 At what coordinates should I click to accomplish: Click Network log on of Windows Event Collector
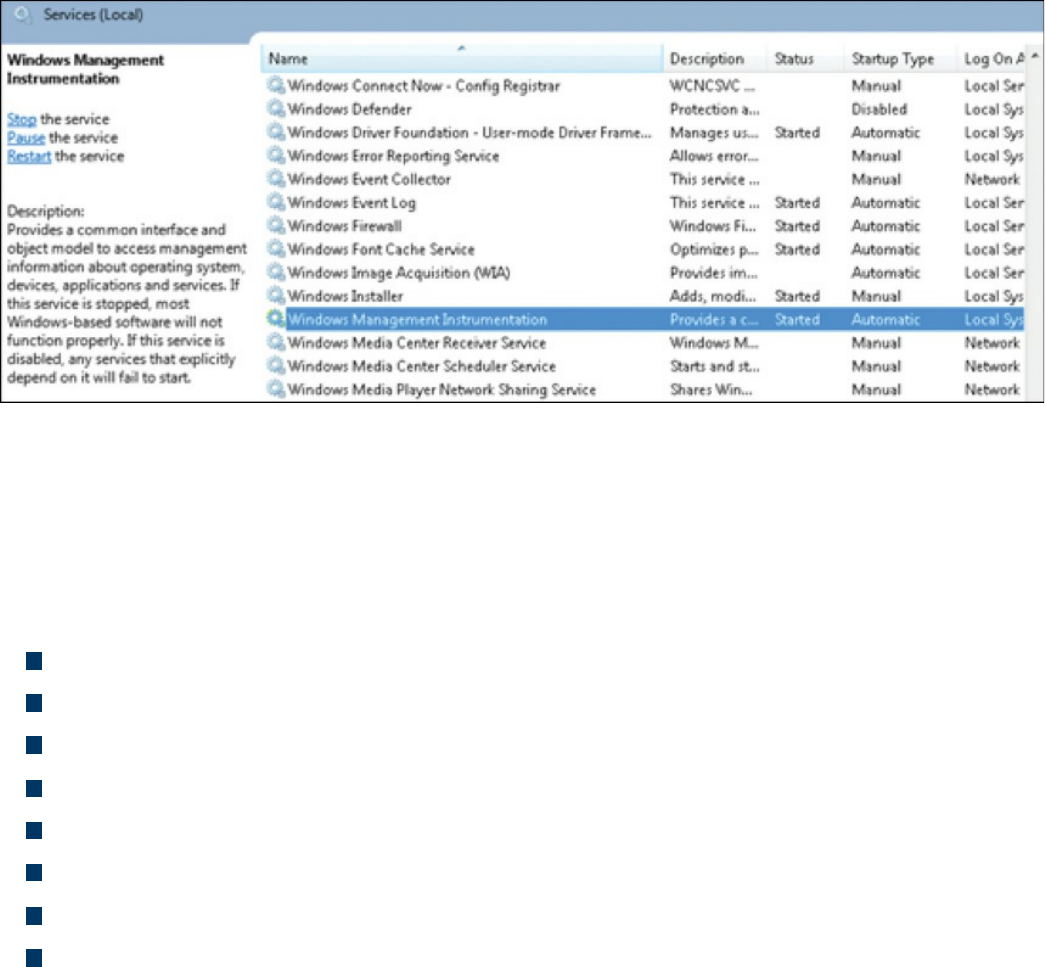click(x=992, y=179)
